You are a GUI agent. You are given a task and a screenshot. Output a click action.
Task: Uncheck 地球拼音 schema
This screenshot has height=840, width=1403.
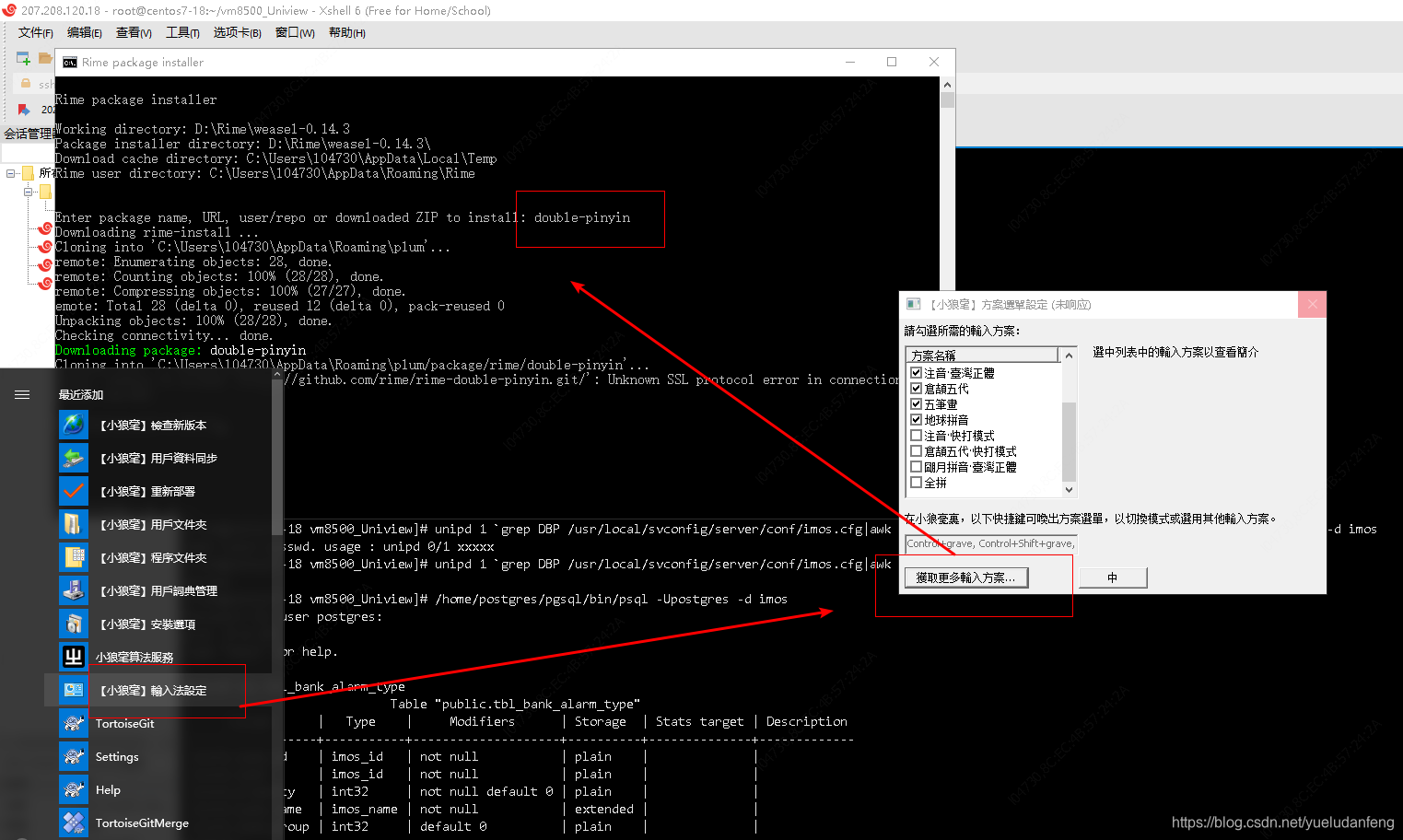click(916, 420)
